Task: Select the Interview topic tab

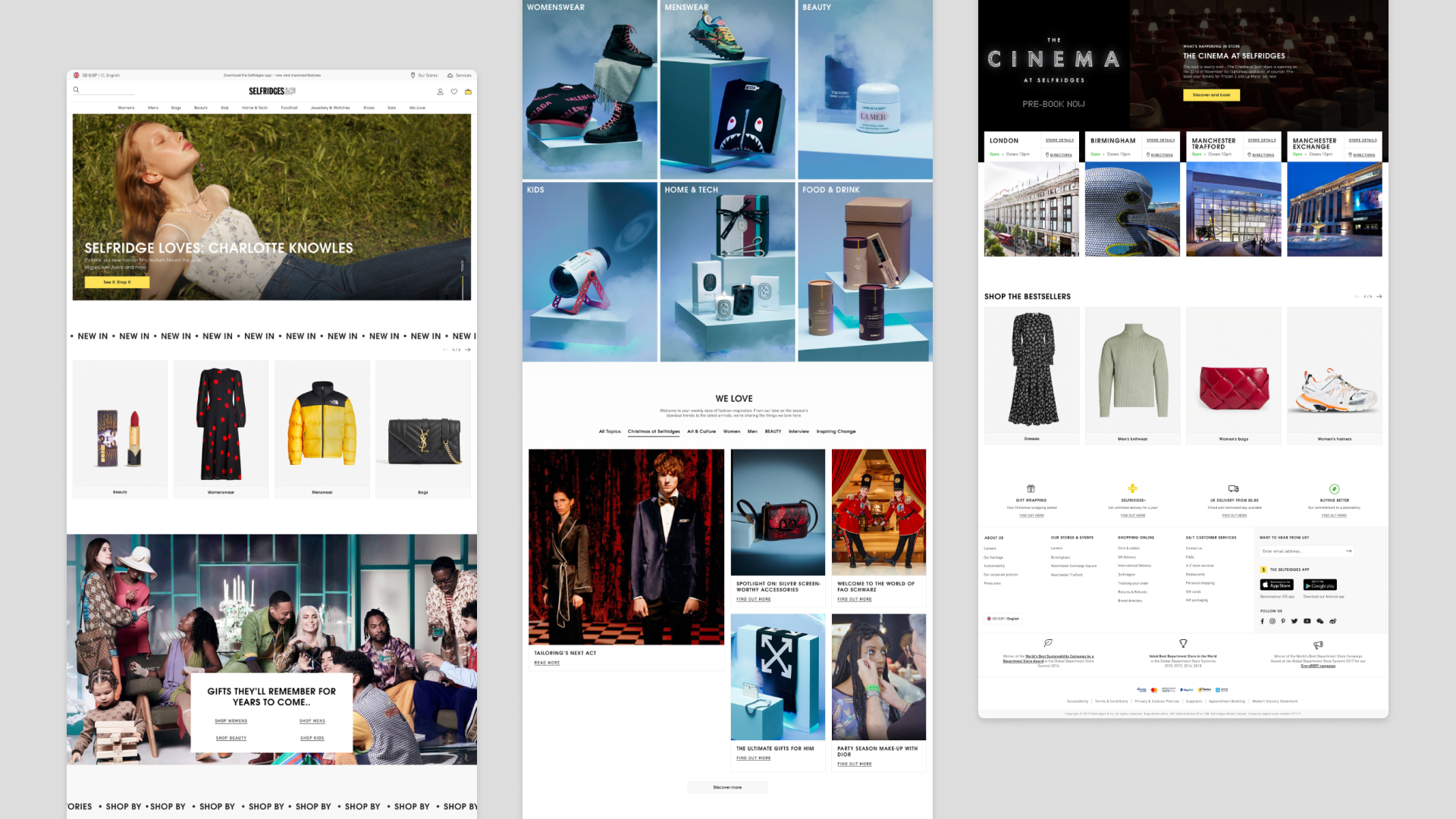Action: (x=799, y=431)
